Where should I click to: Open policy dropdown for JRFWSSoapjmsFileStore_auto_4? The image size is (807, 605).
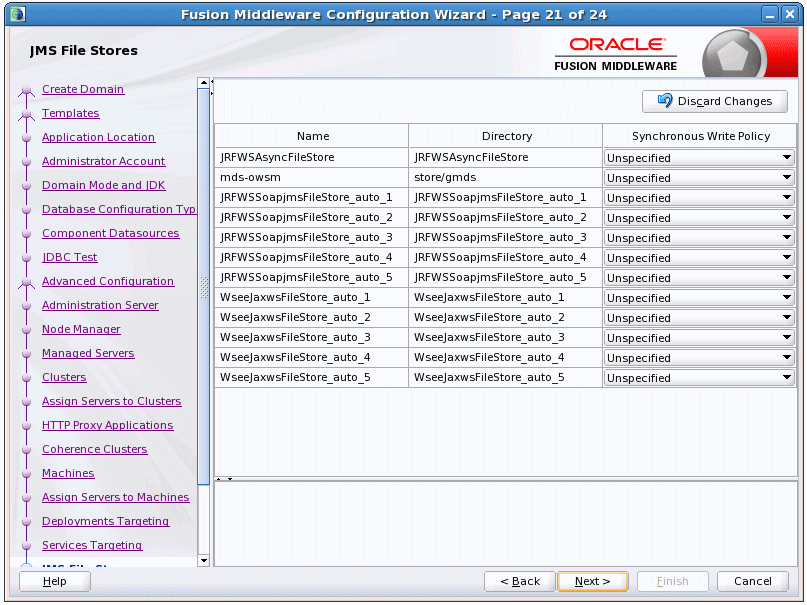[699, 258]
